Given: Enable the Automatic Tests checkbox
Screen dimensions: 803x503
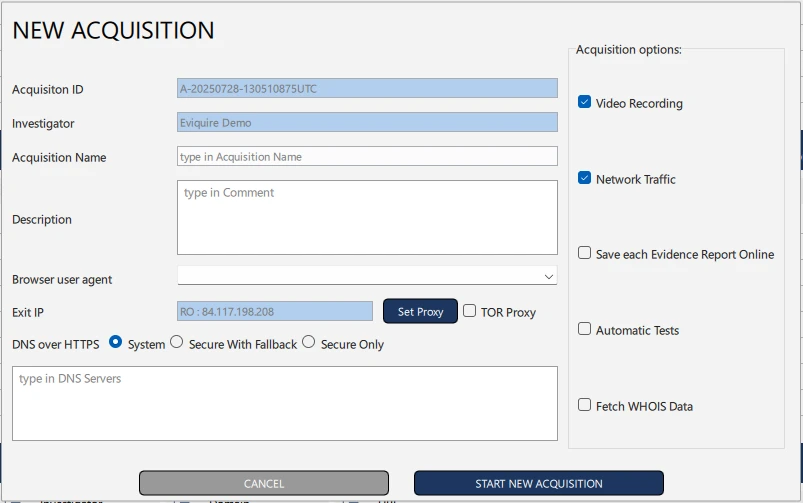Looking at the screenshot, I should (x=584, y=329).
